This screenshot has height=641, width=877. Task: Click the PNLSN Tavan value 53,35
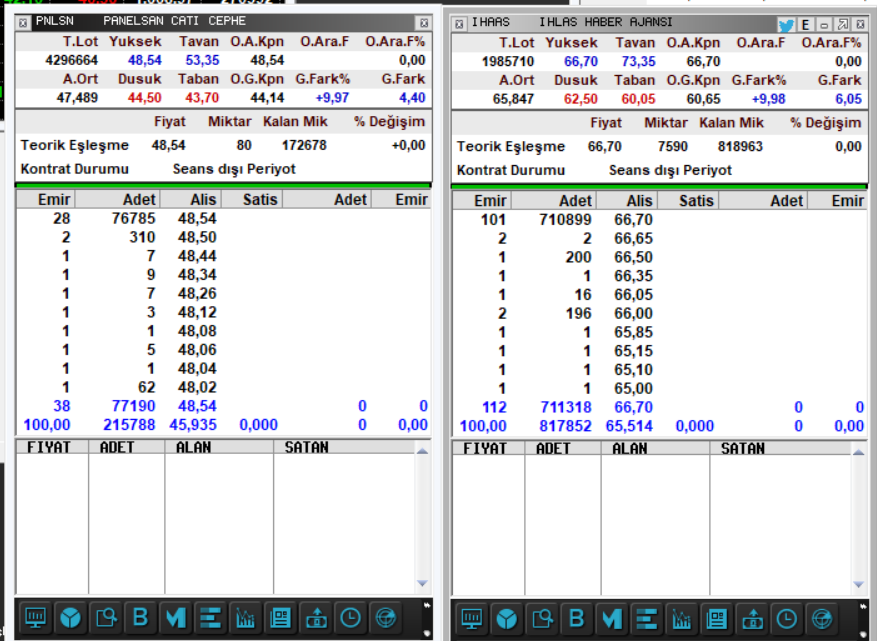pos(202,60)
